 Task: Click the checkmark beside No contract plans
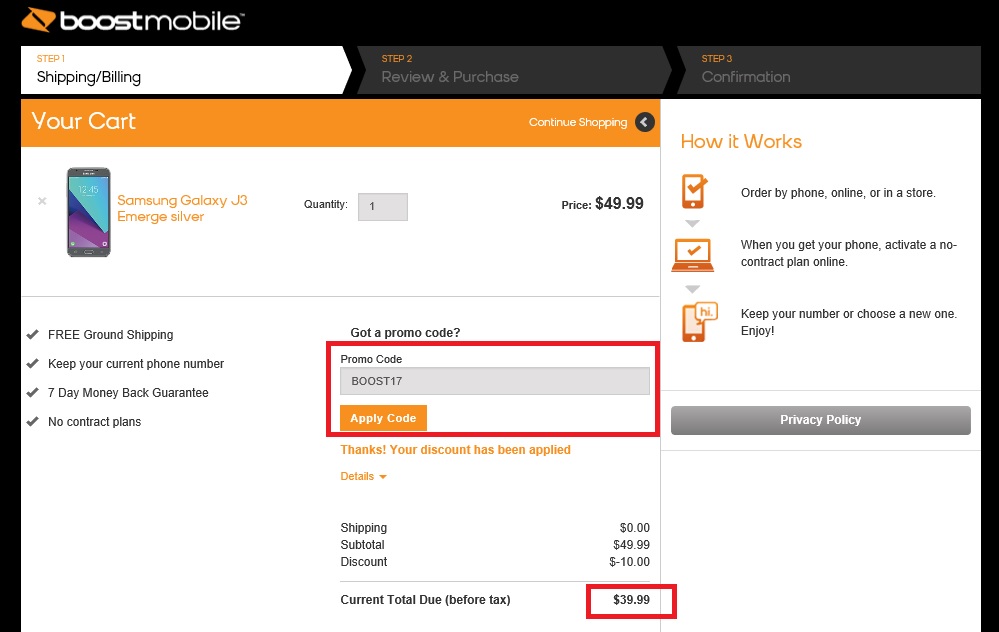(32, 422)
